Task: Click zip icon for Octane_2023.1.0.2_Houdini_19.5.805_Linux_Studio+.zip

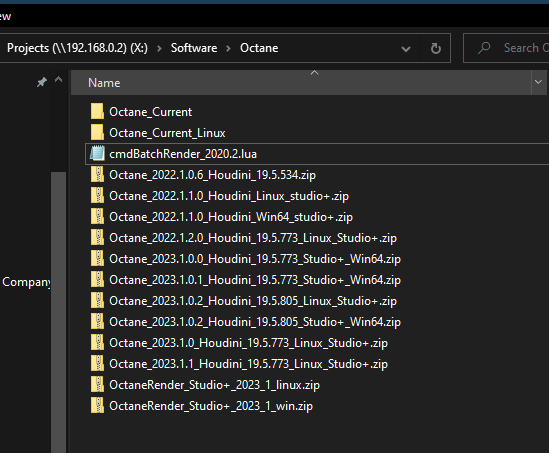Action: pyautogui.click(x=97, y=301)
